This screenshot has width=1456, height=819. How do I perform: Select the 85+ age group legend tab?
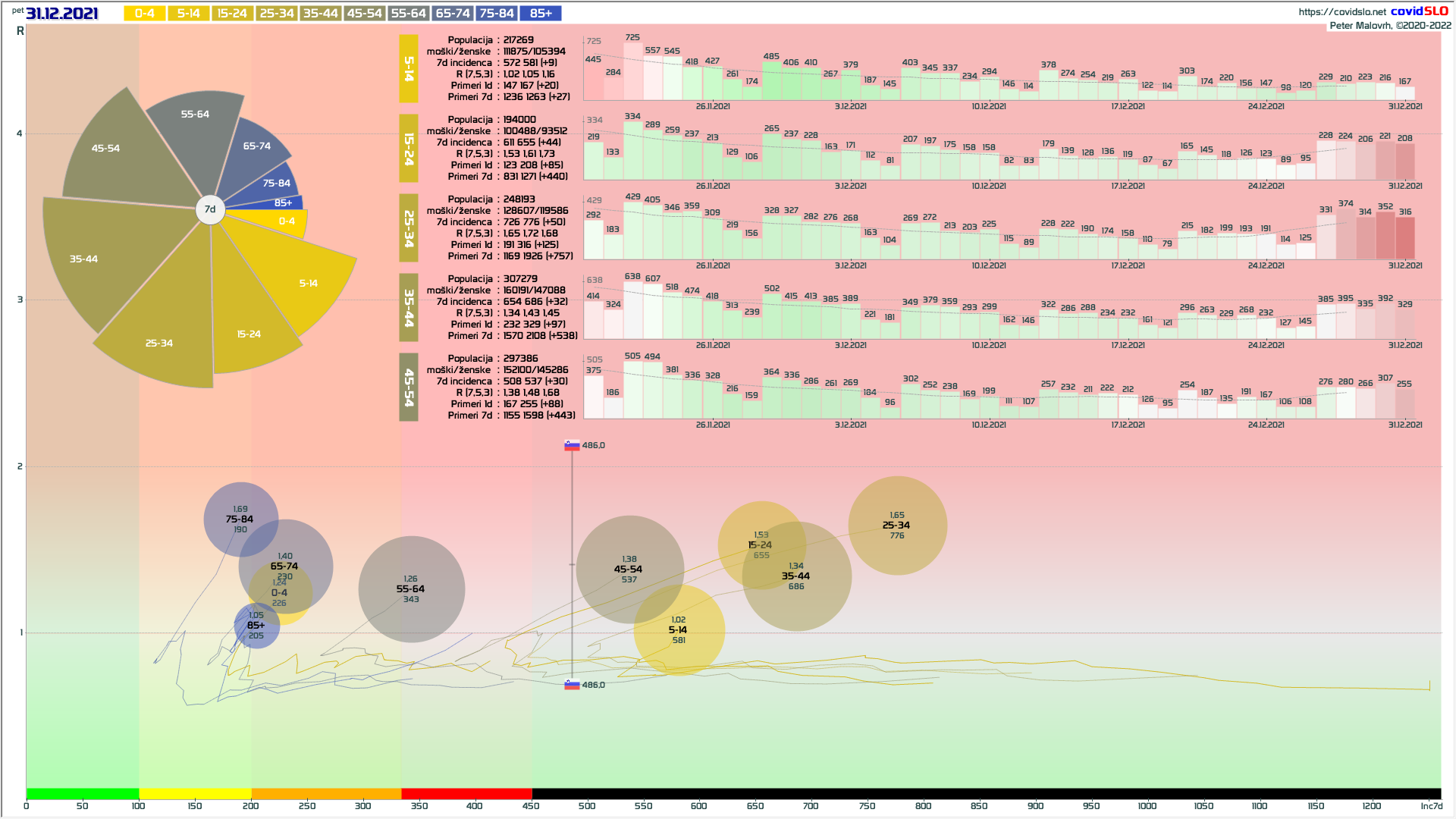(541, 14)
